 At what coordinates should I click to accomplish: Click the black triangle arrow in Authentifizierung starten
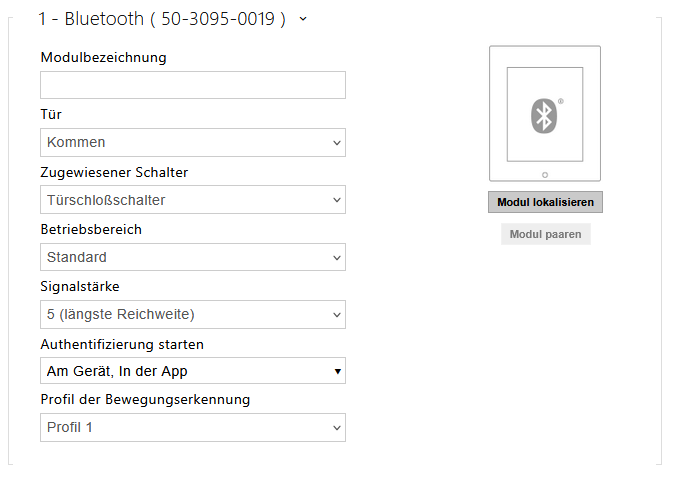coord(337,372)
